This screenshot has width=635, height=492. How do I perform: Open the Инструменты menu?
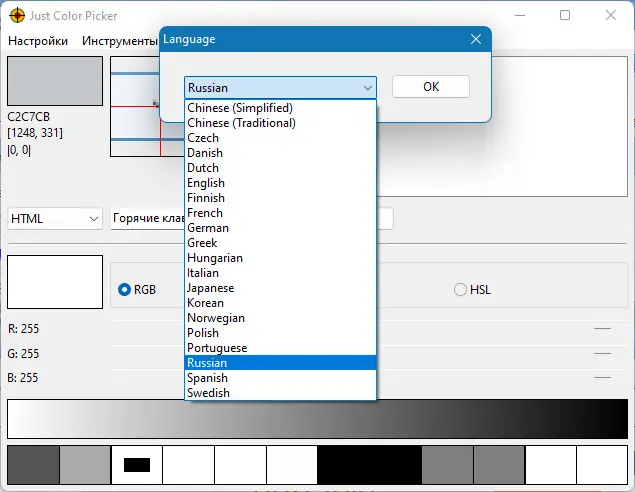[x=119, y=41]
